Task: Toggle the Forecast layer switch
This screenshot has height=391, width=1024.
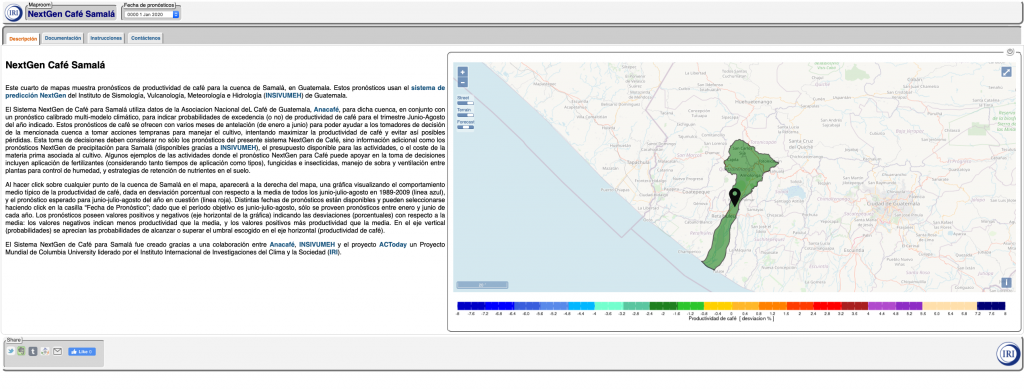Action: [x=466, y=127]
